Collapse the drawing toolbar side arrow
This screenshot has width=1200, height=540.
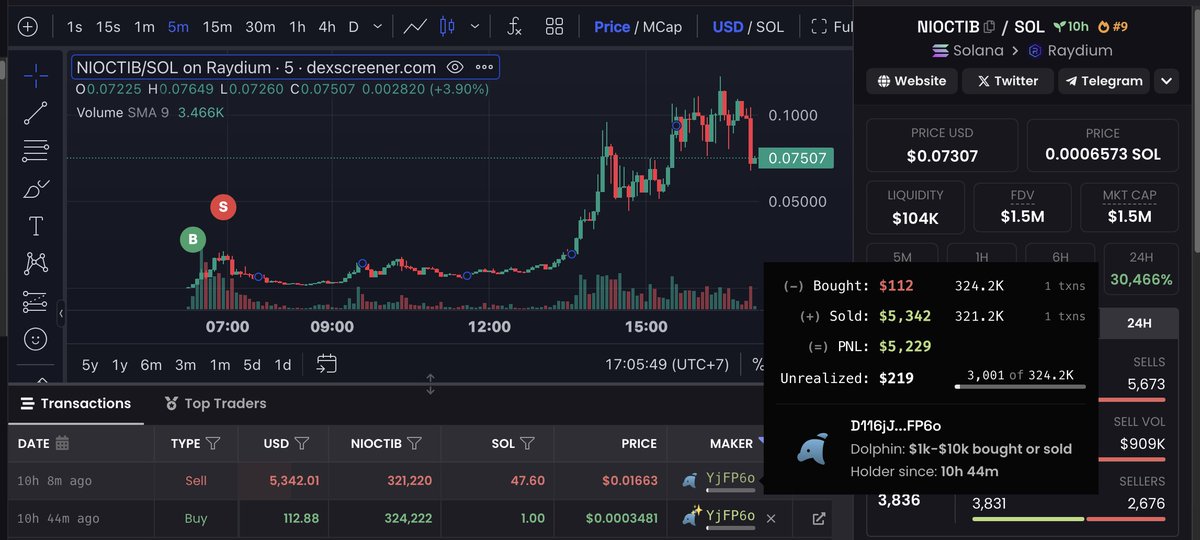[x=61, y=313]
